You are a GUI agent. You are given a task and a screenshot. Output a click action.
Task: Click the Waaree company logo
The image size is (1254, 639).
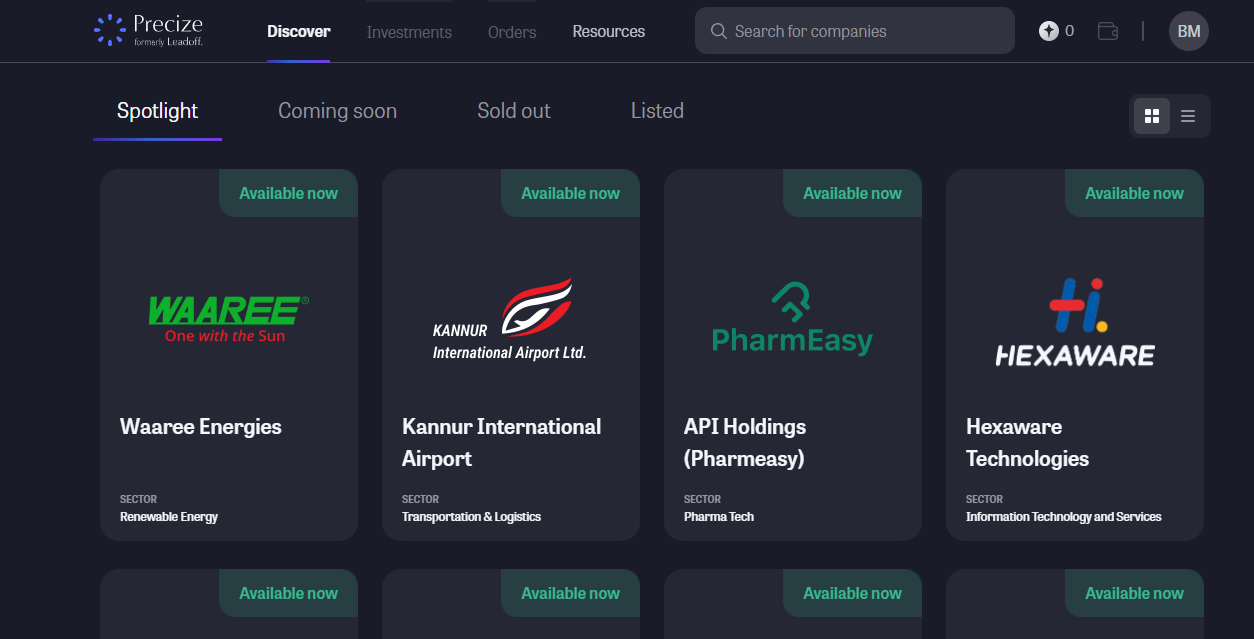[x=229, y=318]
